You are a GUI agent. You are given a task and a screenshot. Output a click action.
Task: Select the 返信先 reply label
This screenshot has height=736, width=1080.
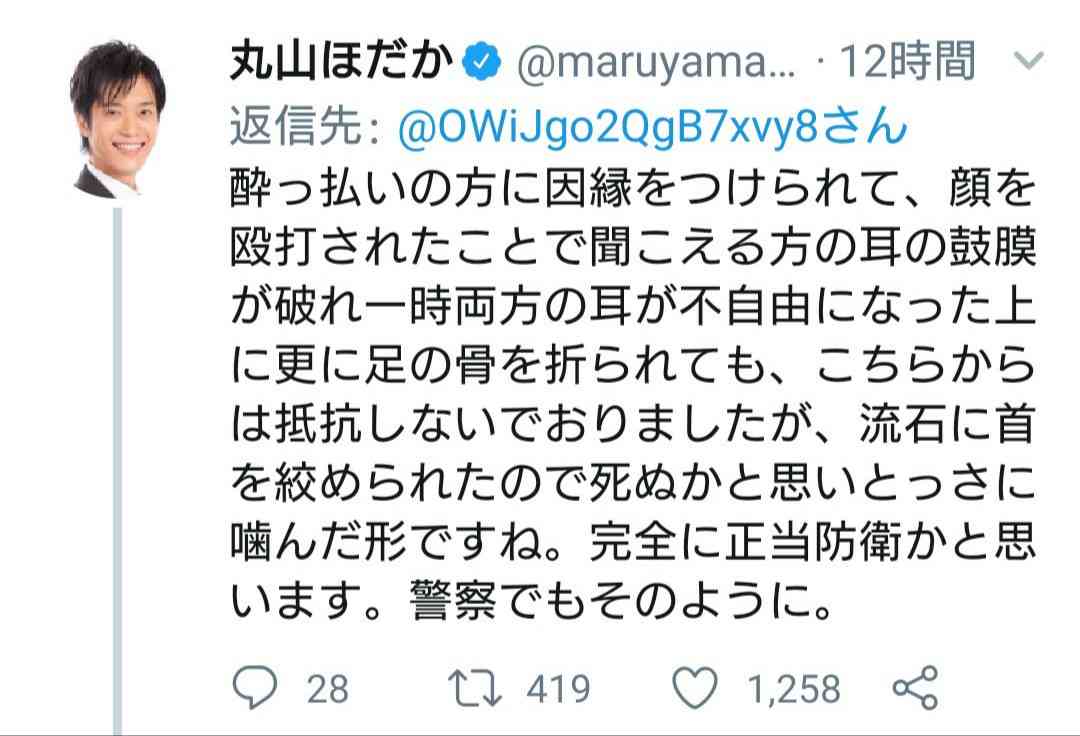[304, 127]
